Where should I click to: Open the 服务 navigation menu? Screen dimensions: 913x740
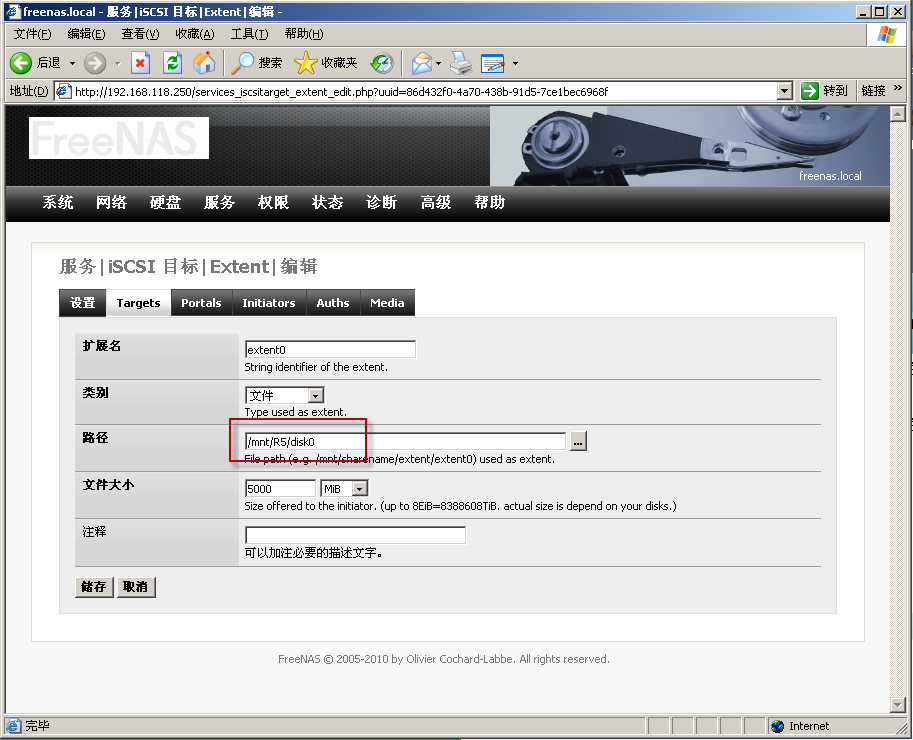(220, 202)
